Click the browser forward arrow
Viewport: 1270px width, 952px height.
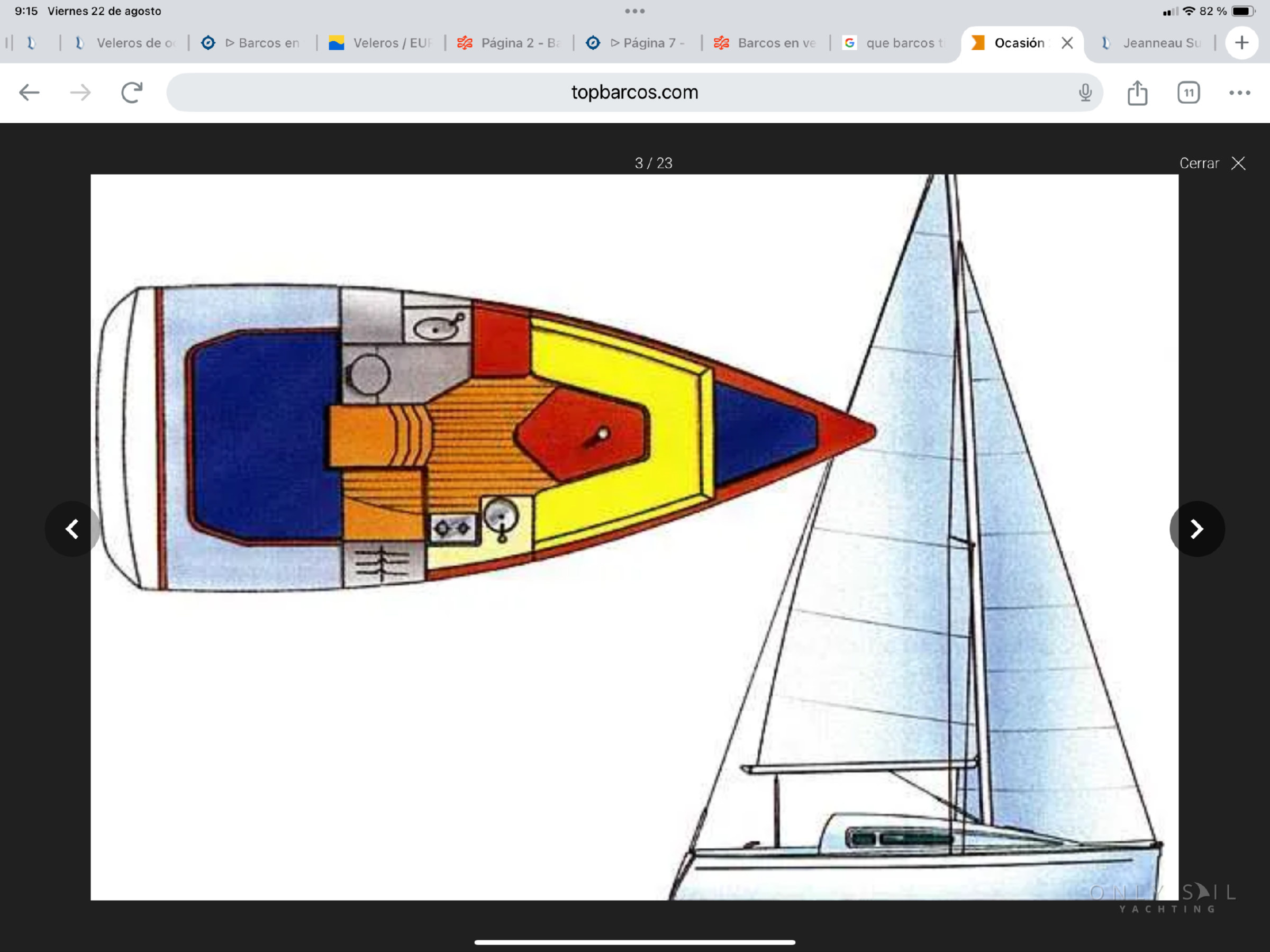80,93
